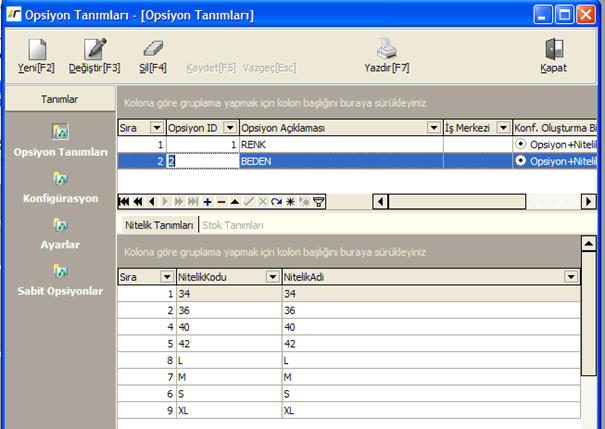605x429 pixels.
Task: Click horizontal scrollbar left arrow
Action: point(380,201)
